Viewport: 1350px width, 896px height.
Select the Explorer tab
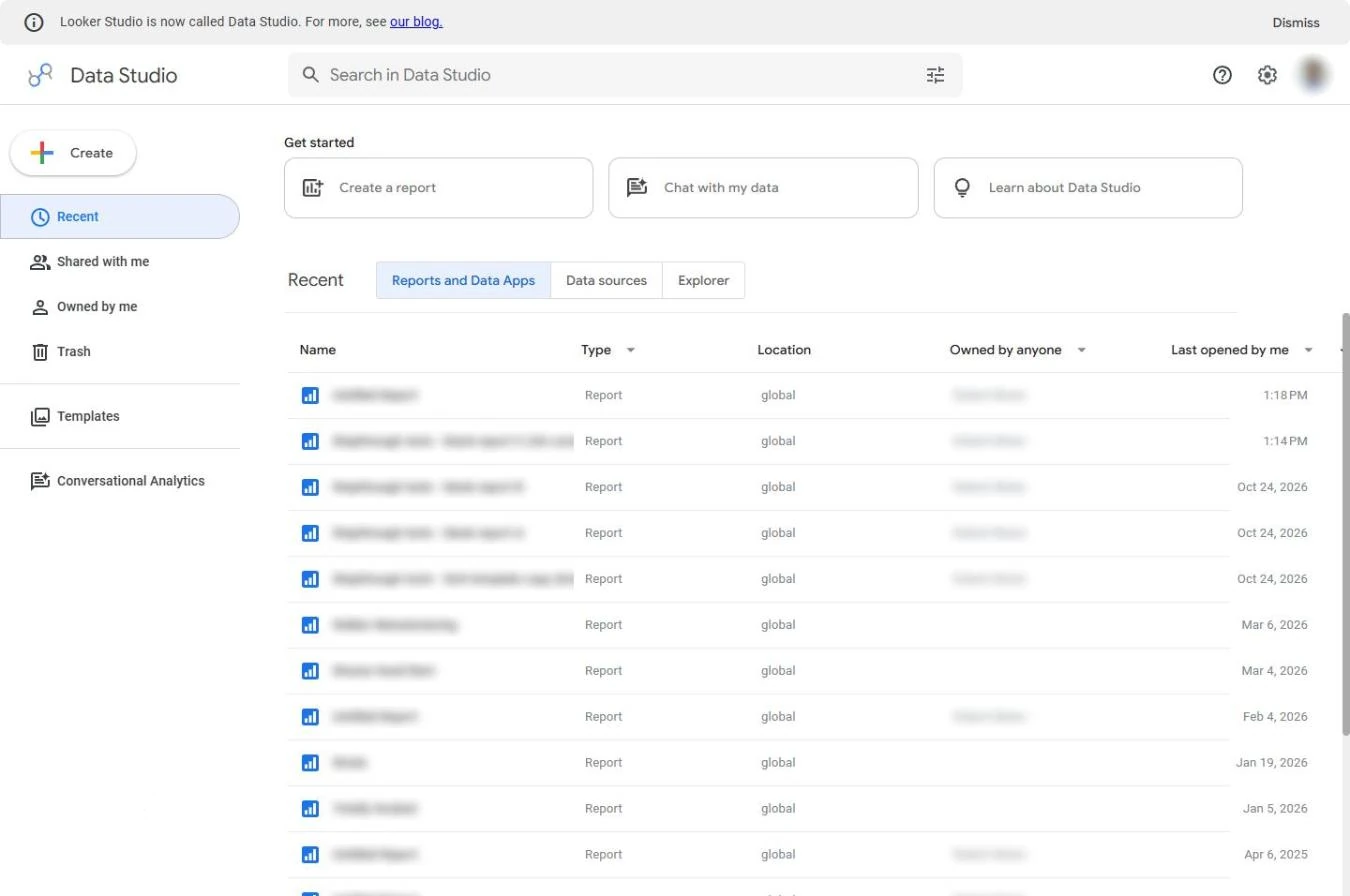click(703, 280)
